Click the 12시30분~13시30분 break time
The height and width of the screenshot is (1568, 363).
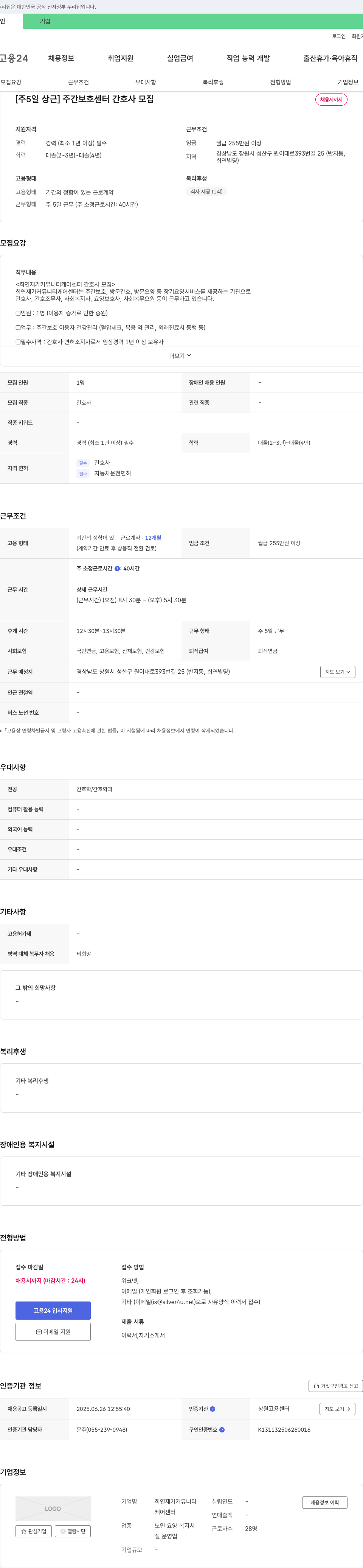(x=101, y=631)
